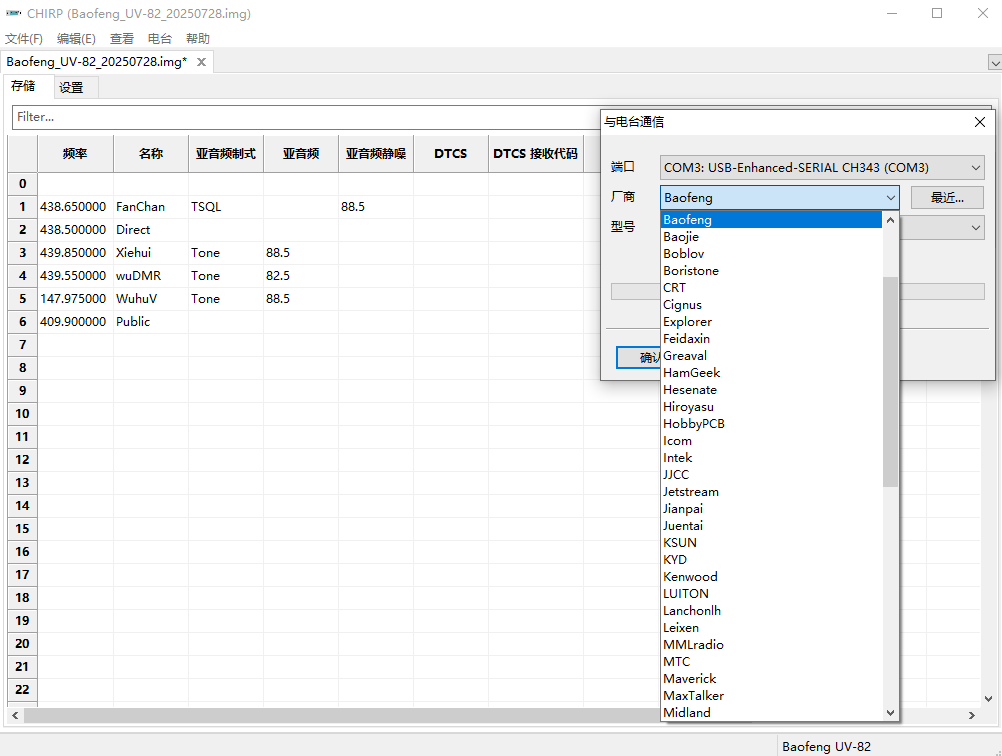Select the Xiehui name cell

point(151,253)
